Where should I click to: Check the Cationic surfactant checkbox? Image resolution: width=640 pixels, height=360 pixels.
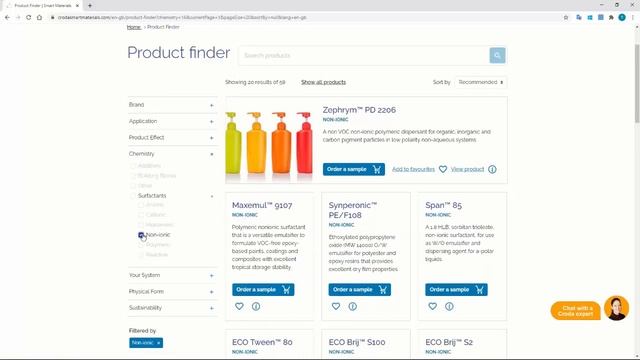point(141,215)
